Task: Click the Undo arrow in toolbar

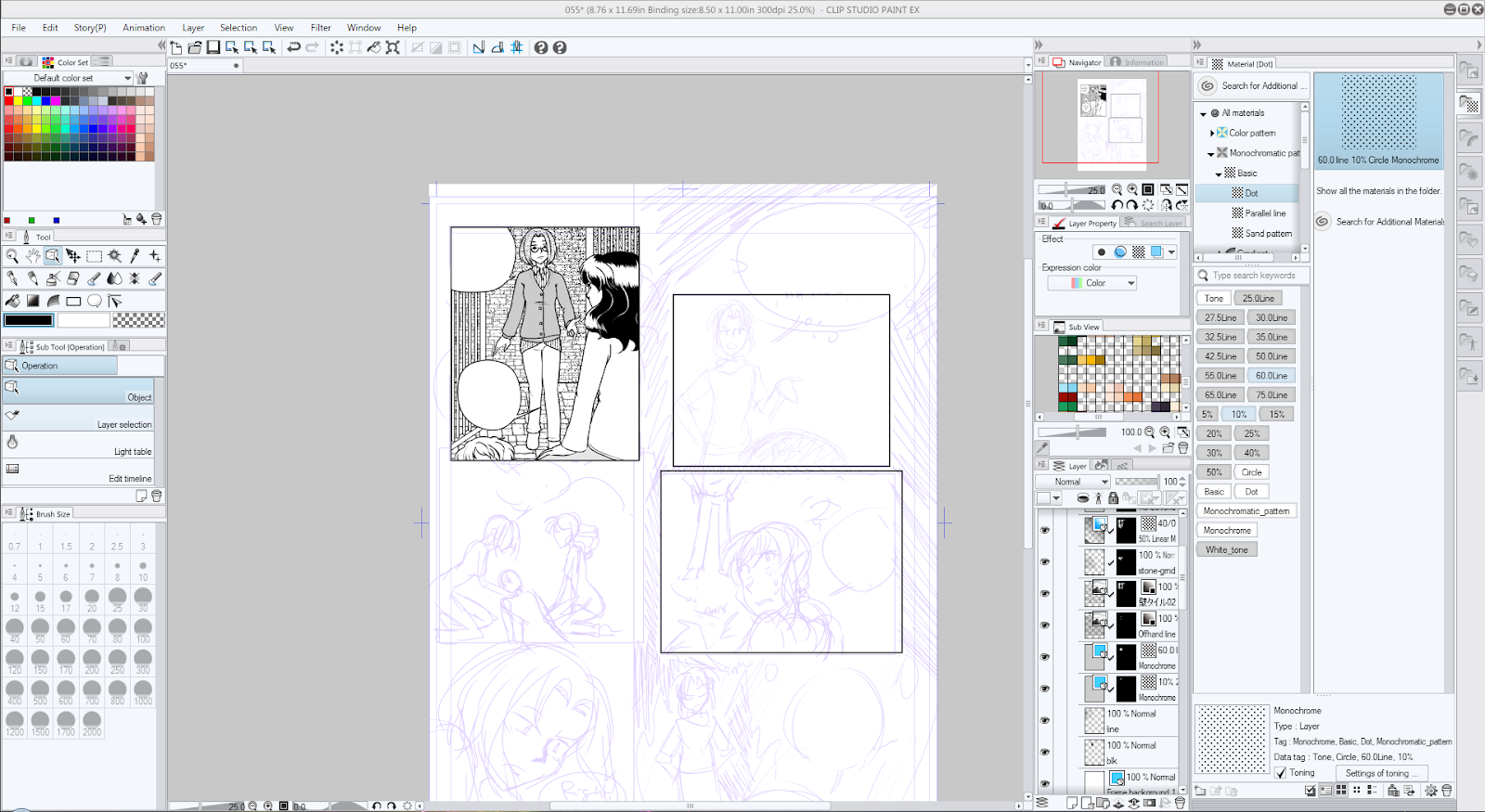Action: click(x=294, y=47)
